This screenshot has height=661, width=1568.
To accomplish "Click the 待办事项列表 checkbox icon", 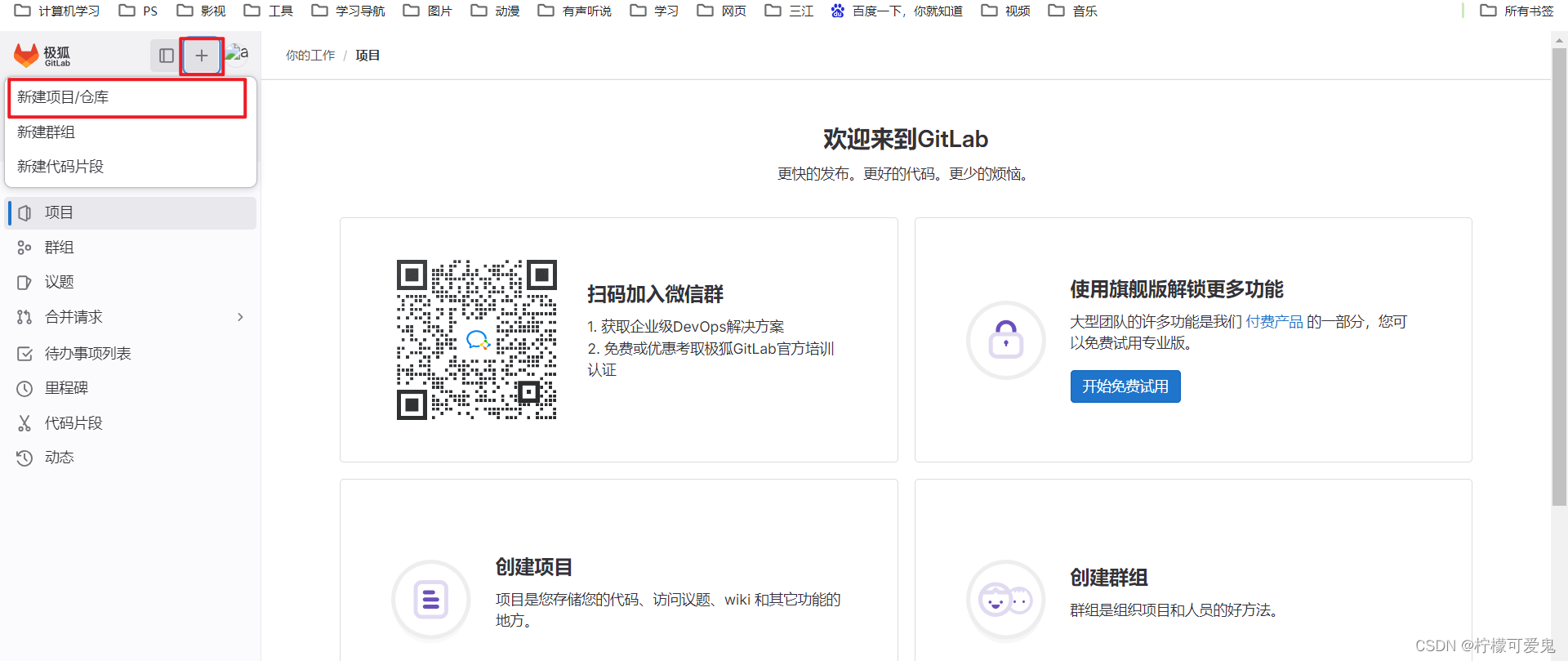I will coord(24,354).
